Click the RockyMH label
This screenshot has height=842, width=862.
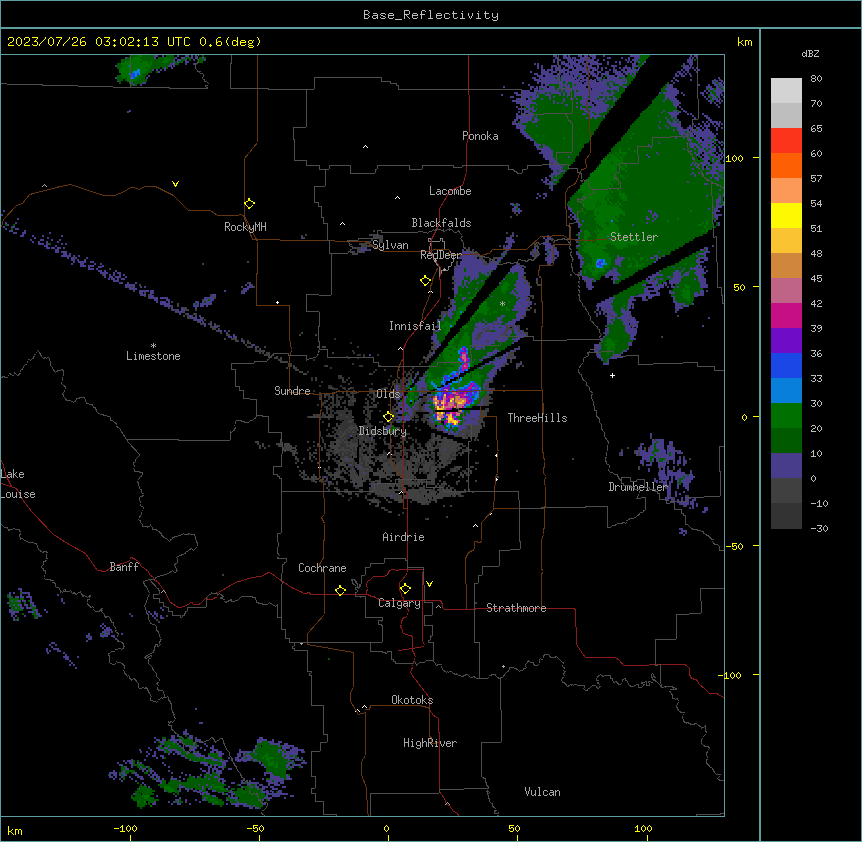[245, 227]
